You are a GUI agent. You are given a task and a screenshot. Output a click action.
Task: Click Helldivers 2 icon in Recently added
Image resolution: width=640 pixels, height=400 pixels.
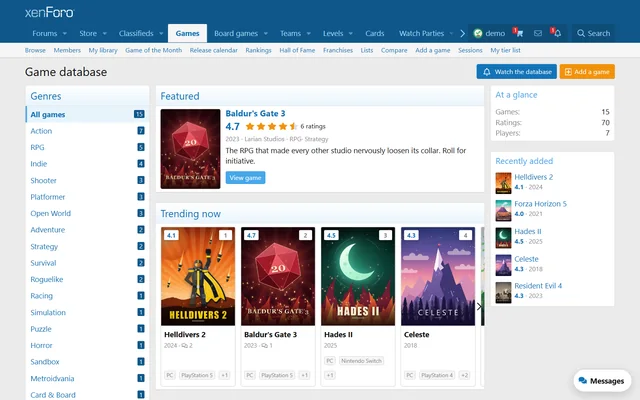[503, 183]
